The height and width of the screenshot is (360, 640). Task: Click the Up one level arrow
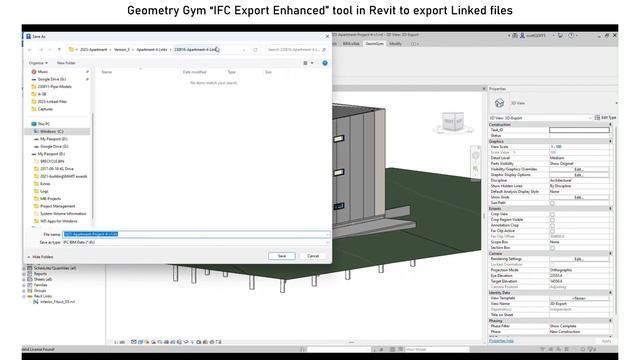[59, 49]
